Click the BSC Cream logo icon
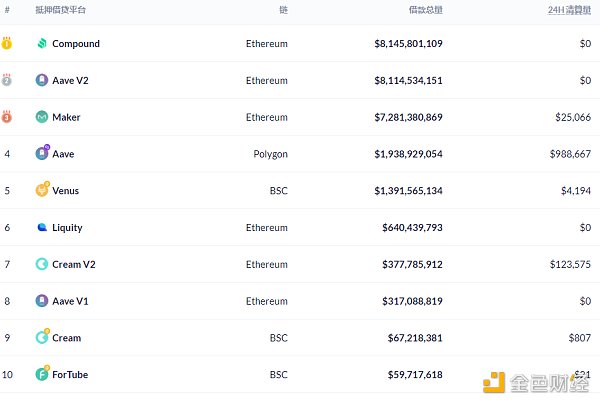 42,337
